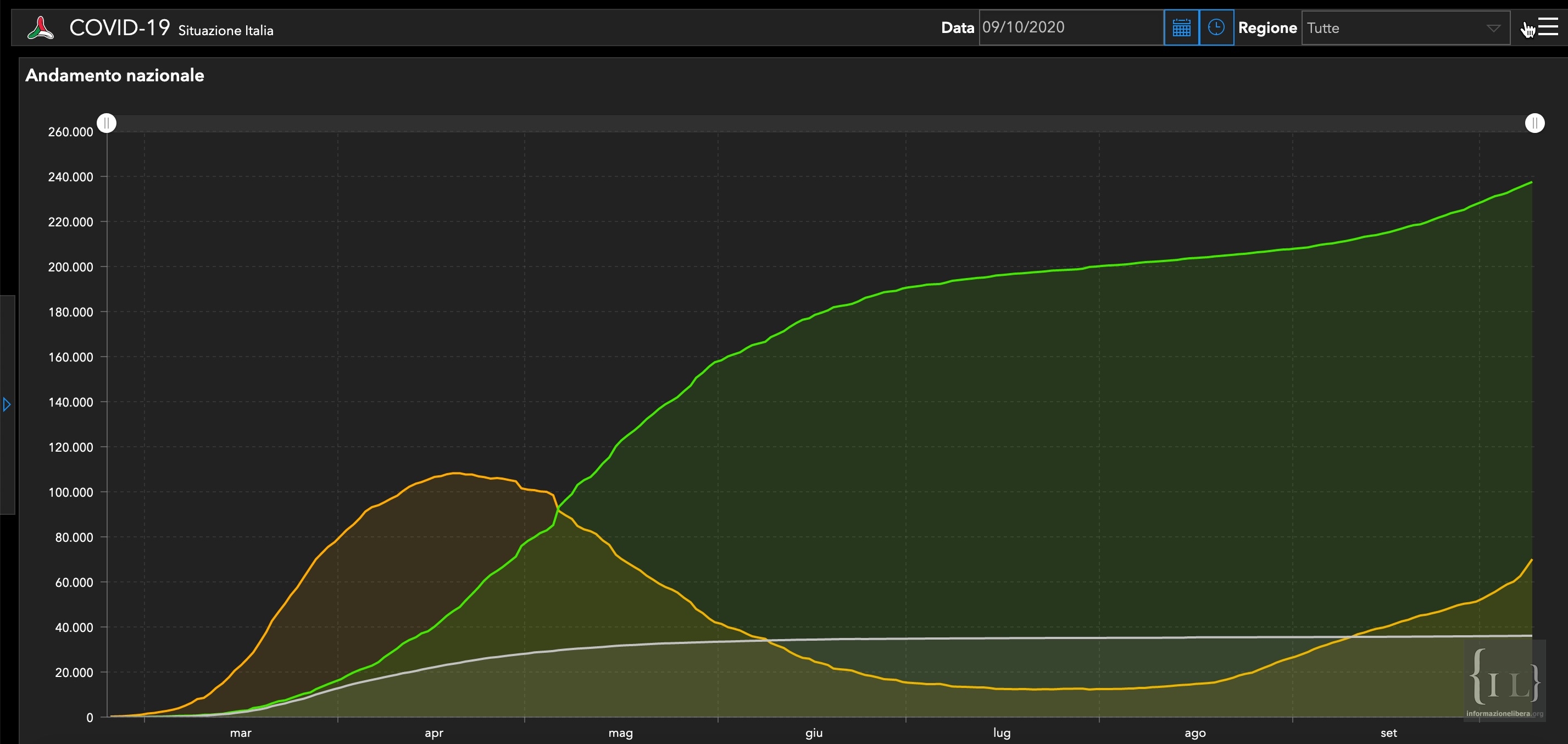Click into the Data date field
The height and width of the screenshot is (744, 1568).
1070,27
